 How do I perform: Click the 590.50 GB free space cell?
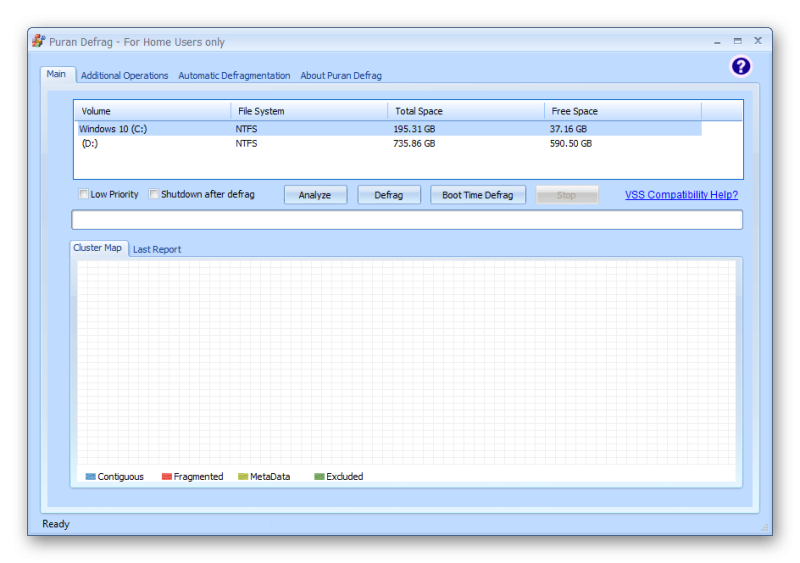570,144
